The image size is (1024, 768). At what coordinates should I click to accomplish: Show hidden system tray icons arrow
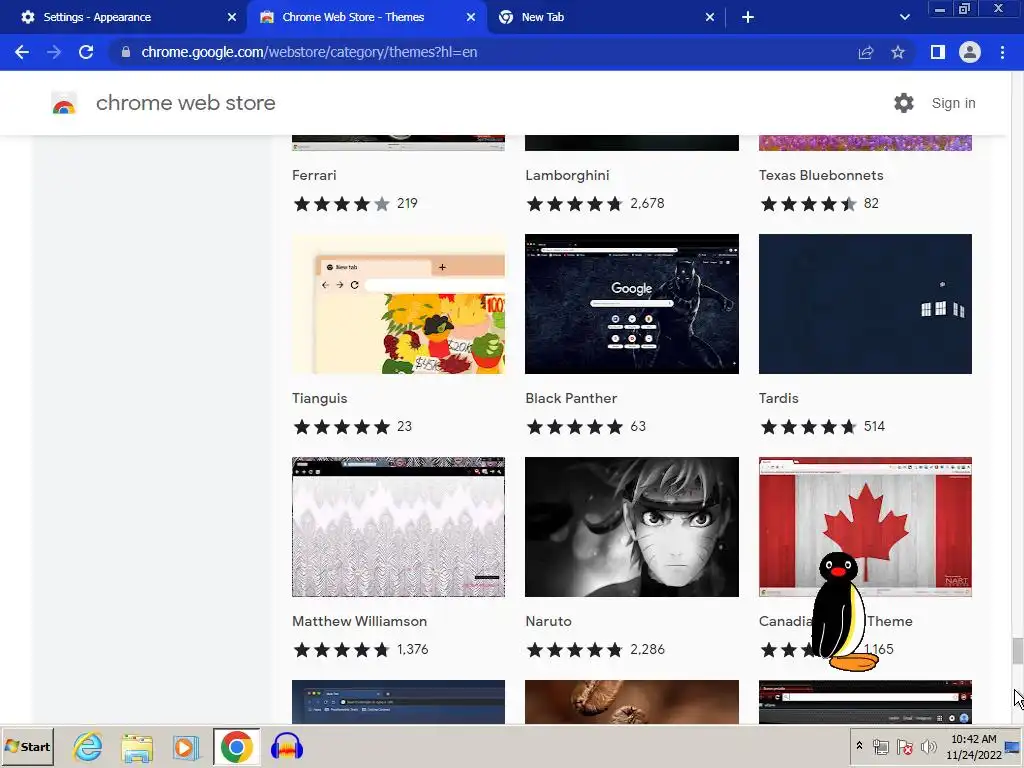click(859, 746)
